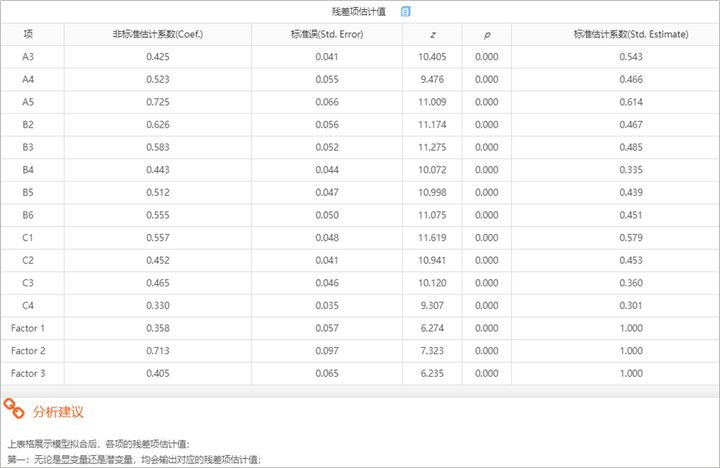Click Std. Estimate 0.301 in row C4
The width and height of the screenshot is (720, 468).
pyautogui.click(x=631, y=305)
